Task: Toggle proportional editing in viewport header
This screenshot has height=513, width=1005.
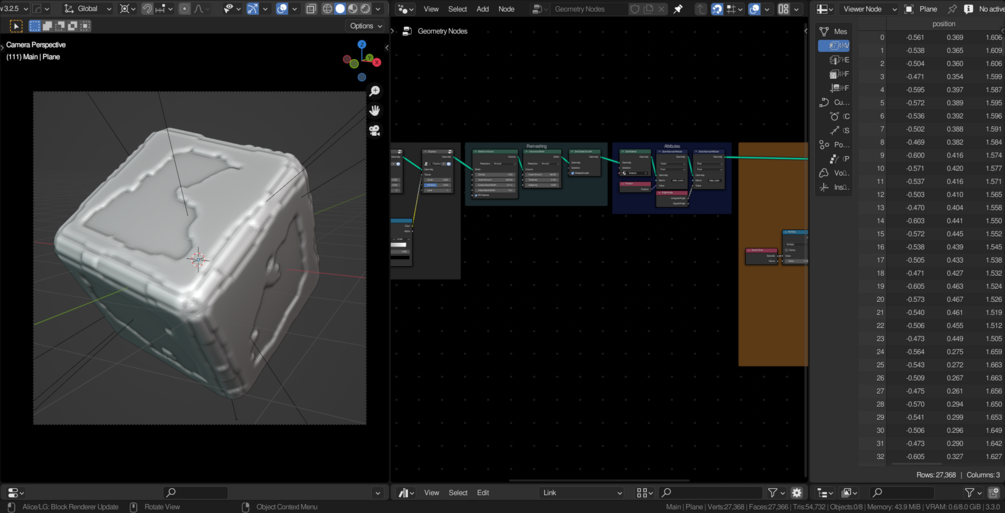Action: pos(185,9)
